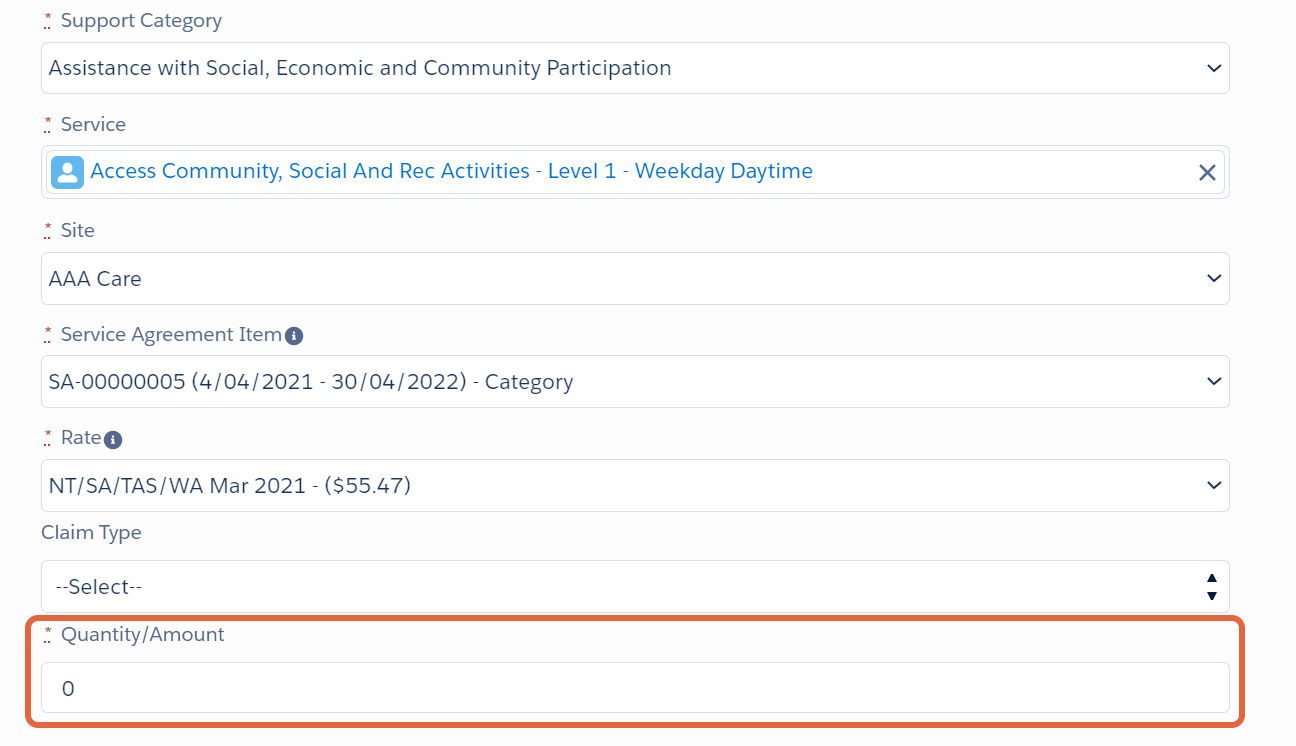The image size is (1296, 746).
Task: Click the Quantity/Amount label
Action: (x=143, y=634)
